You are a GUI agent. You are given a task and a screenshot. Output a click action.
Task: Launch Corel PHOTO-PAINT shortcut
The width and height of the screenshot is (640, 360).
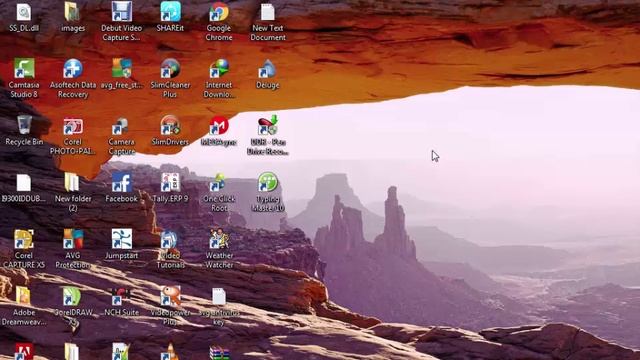(73, 126)
